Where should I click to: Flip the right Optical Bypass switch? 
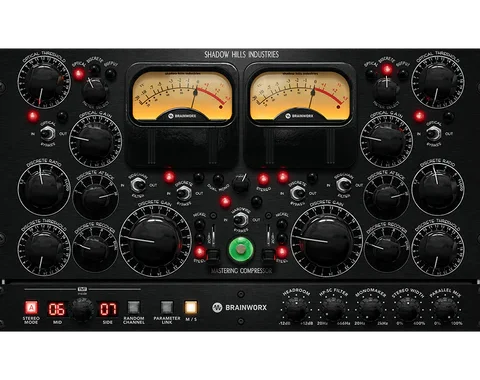click(x=433, y=134)
